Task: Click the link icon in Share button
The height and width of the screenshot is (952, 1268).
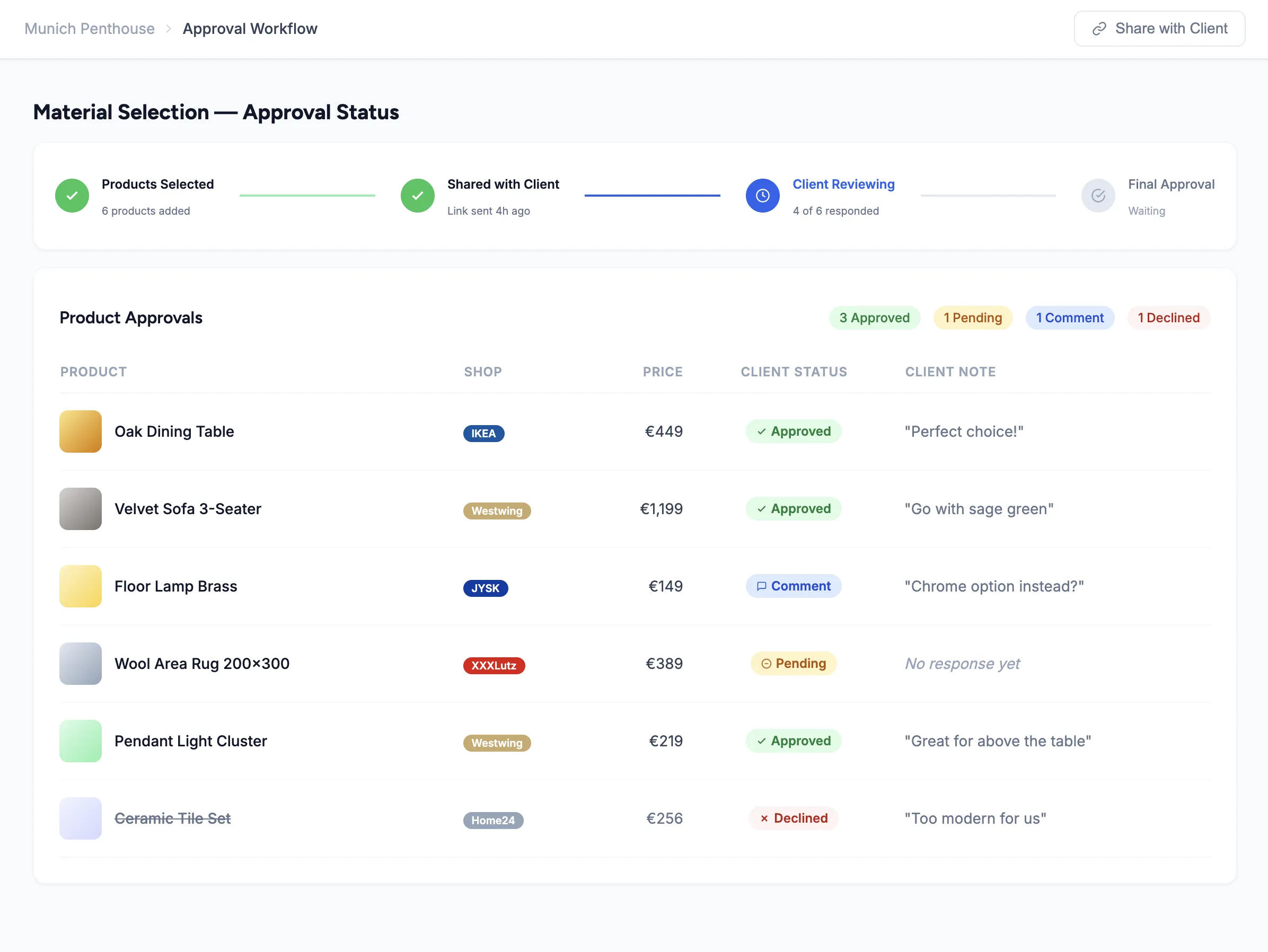Action: coord(1099,29)
